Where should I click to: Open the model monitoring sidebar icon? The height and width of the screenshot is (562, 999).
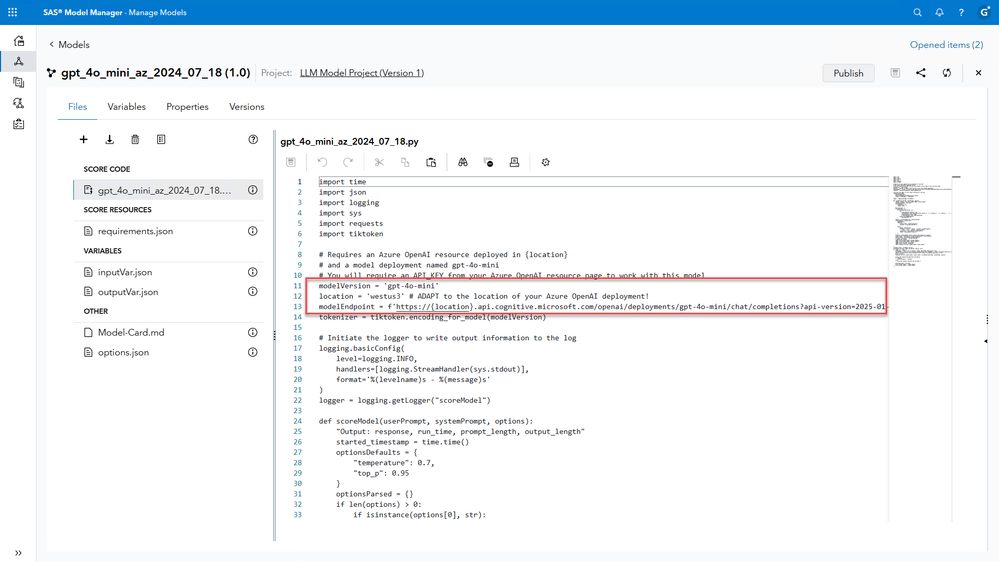18,103
